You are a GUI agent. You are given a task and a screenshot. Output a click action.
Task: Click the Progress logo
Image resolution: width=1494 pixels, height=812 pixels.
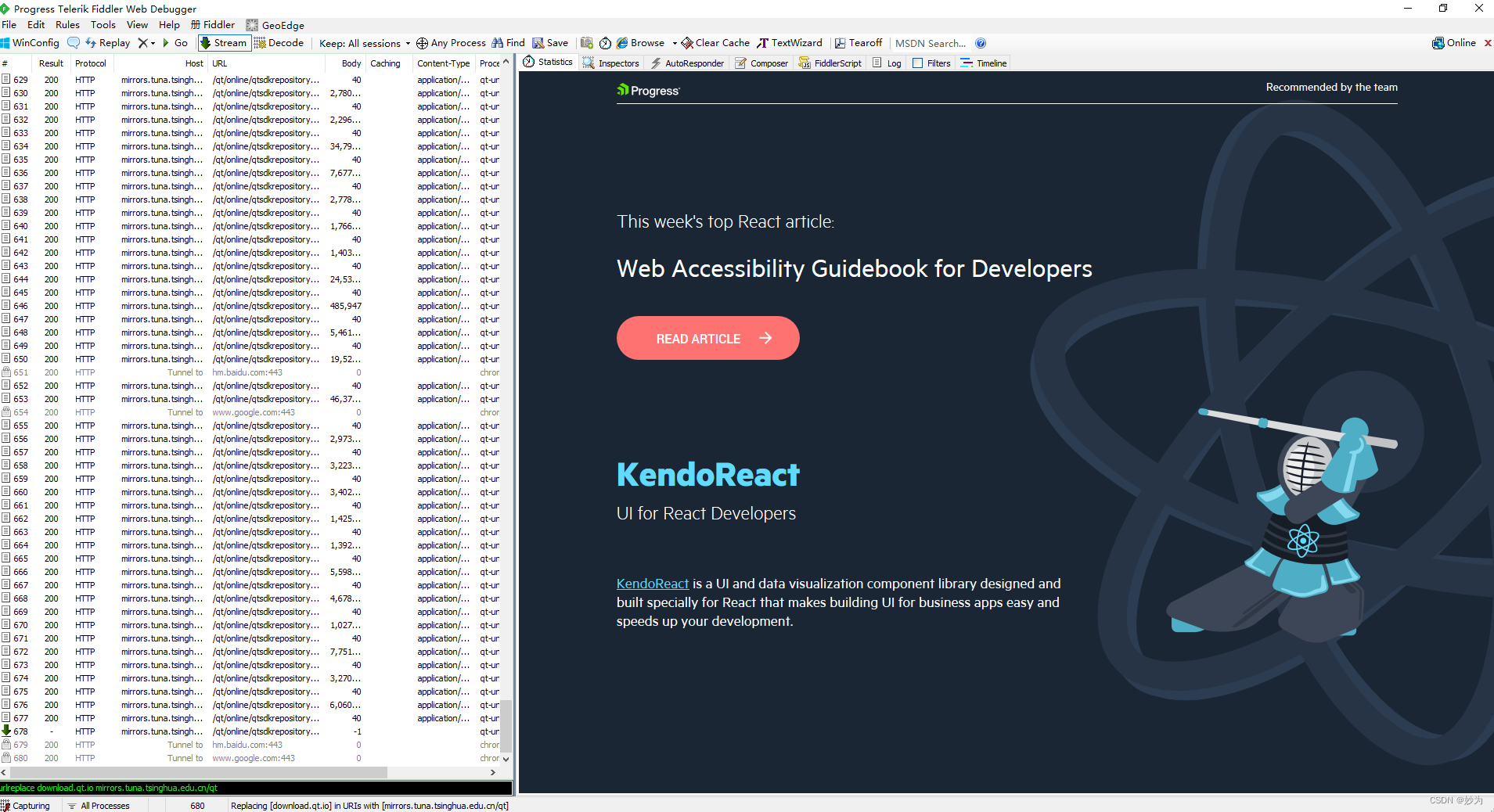(648, 91)
